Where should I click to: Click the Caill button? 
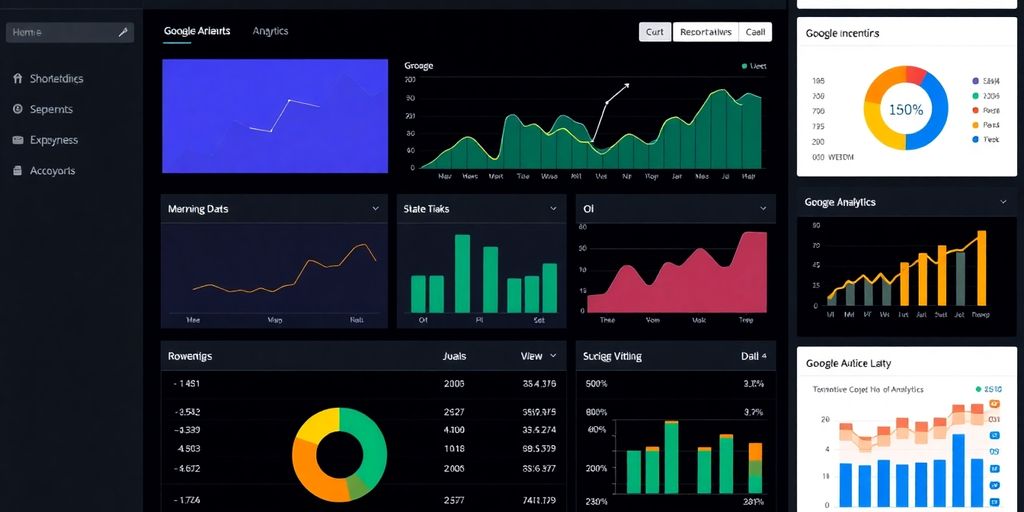pyautogui.click(x=755, y=32)
